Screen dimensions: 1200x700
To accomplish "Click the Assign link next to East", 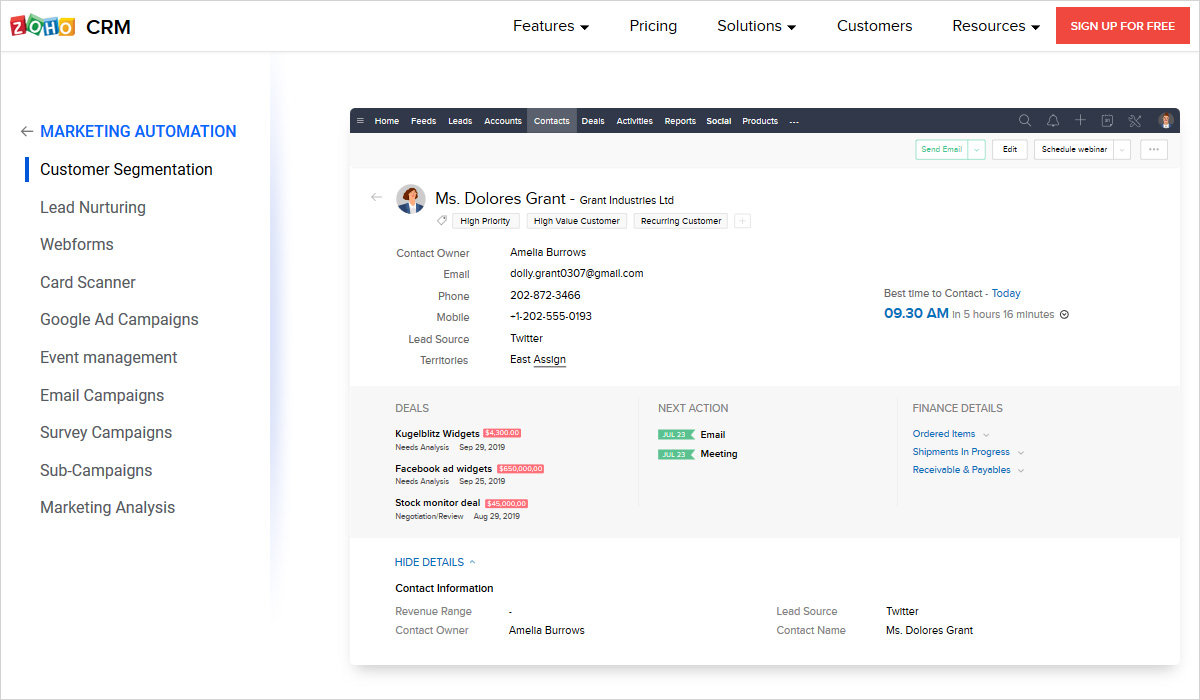I will [550, 360].
